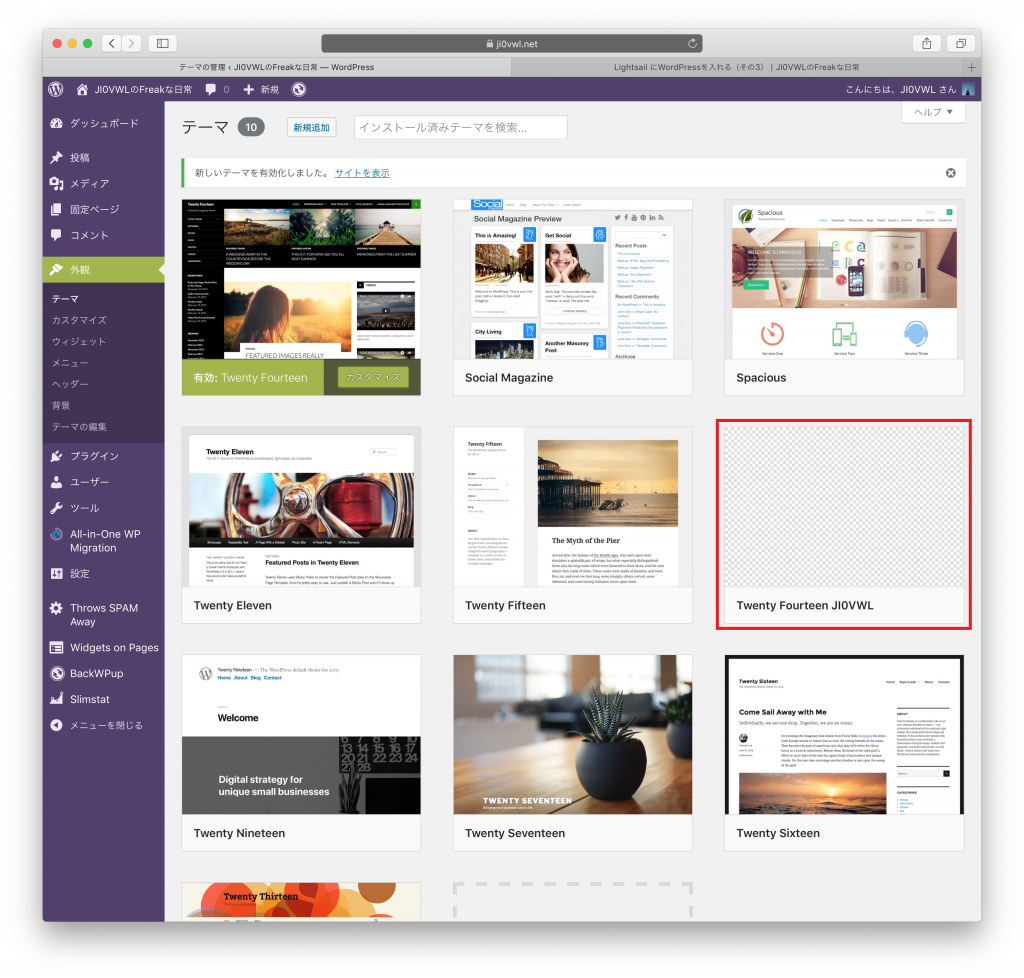Click the ユーザー user icon
Screen dimensions: 1024x978
[57, 482]
